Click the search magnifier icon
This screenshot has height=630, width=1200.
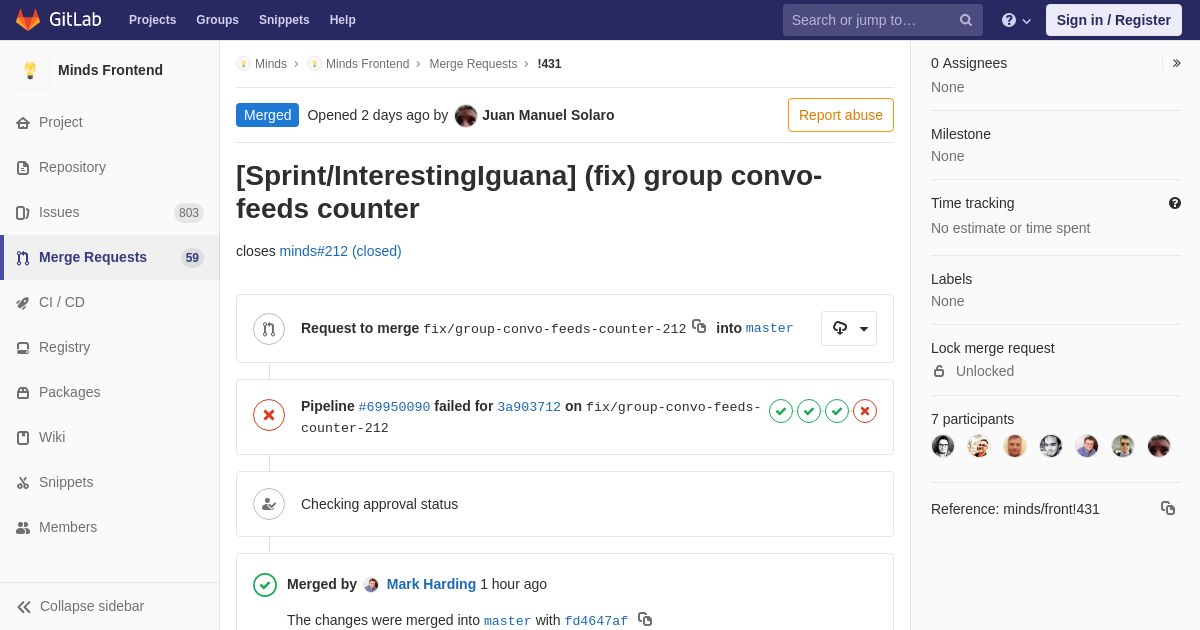(x=965, y=20)
